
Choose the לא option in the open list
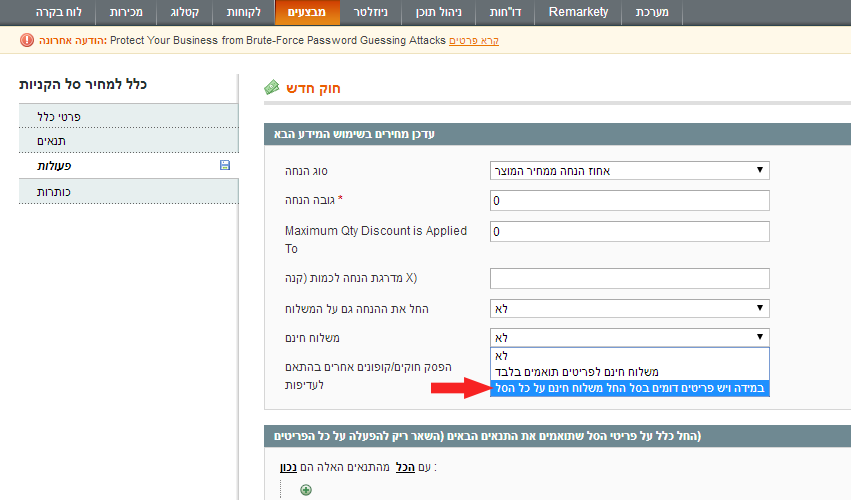tap(629, 355)
